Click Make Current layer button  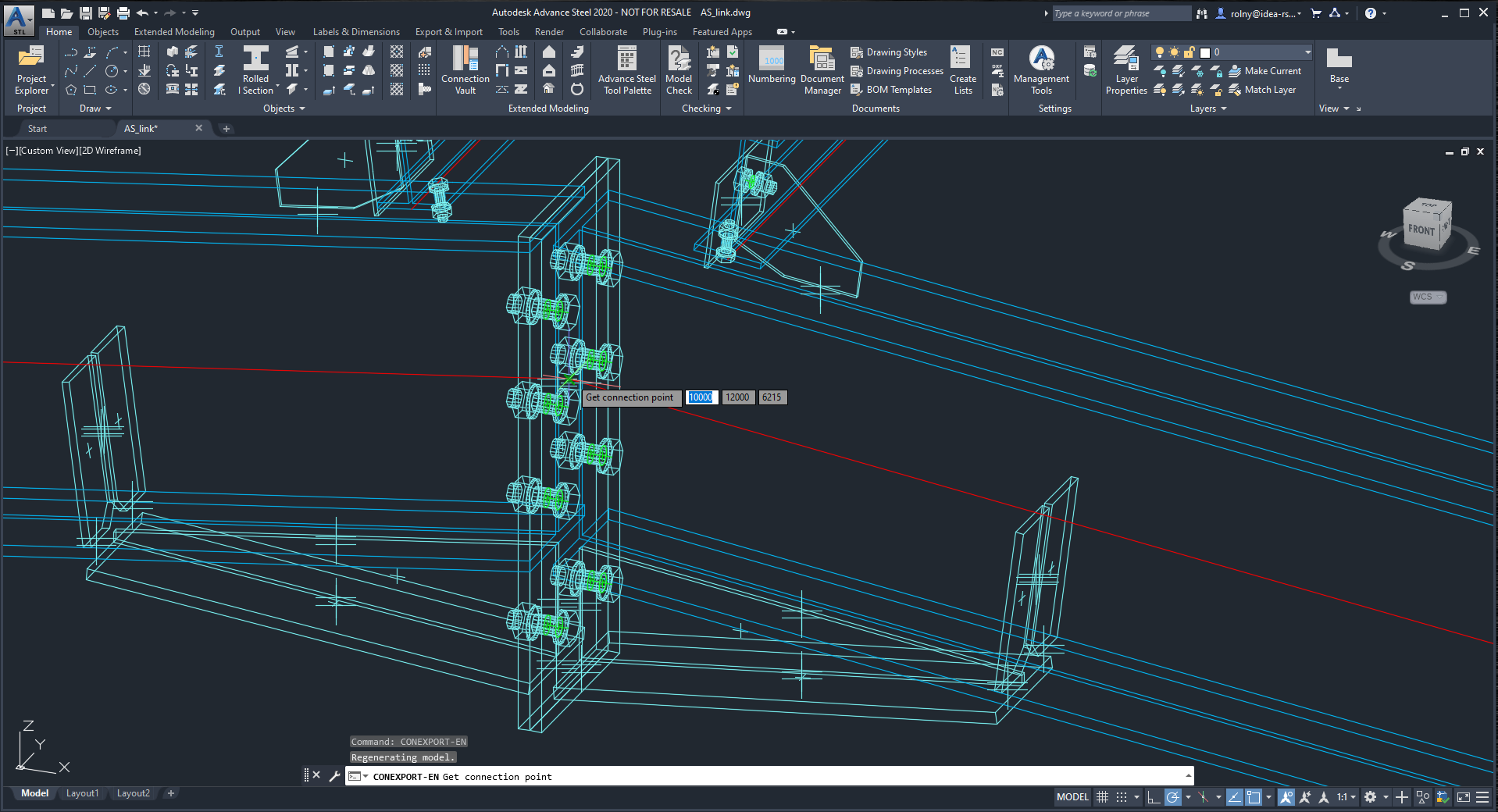click(1265, 71)
